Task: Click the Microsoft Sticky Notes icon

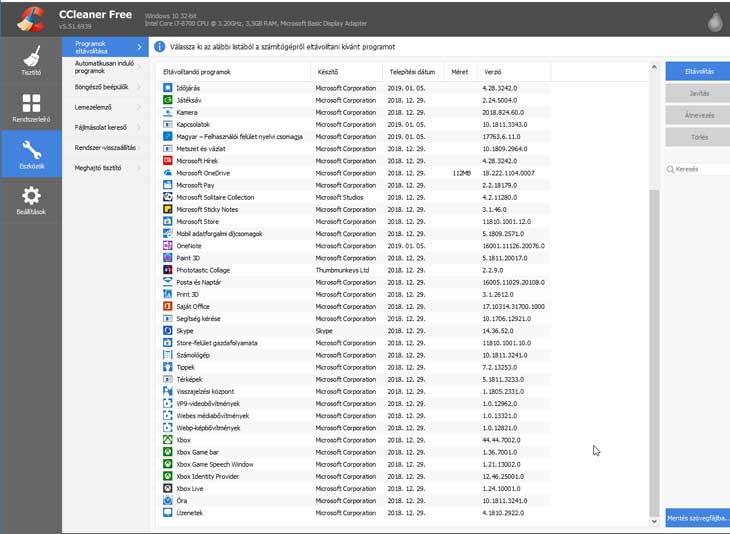Action: [x=168, y=209]
